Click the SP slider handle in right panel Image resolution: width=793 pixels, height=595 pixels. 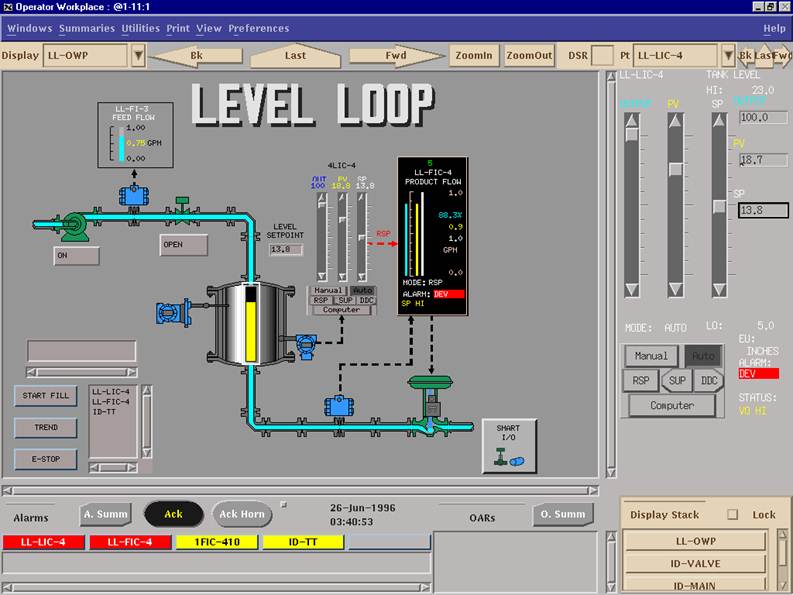click(719, 206)
